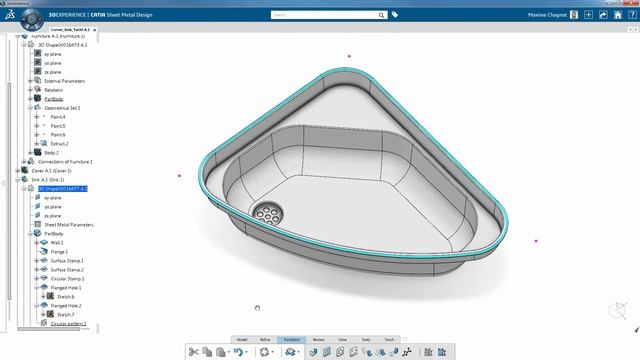Click the share arrow icon

pyautogui.click(x=603, y=15)
